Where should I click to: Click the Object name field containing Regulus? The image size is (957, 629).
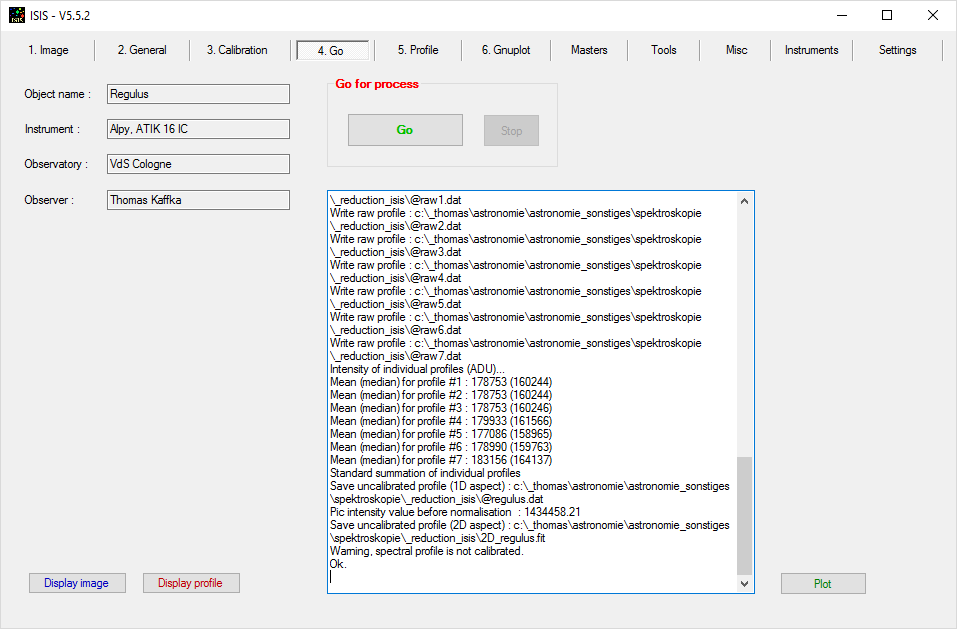pos(198,94)
